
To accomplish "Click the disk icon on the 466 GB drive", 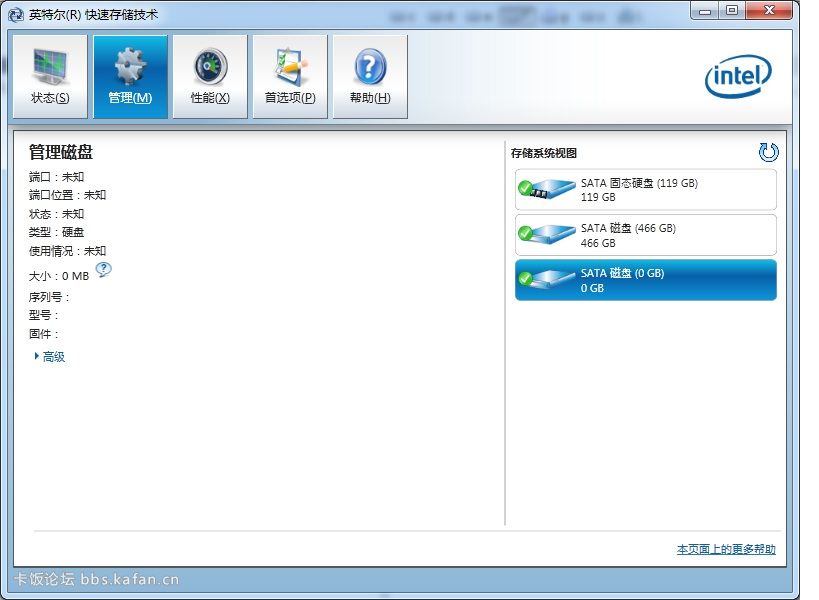I will click(x=546, y=234).
